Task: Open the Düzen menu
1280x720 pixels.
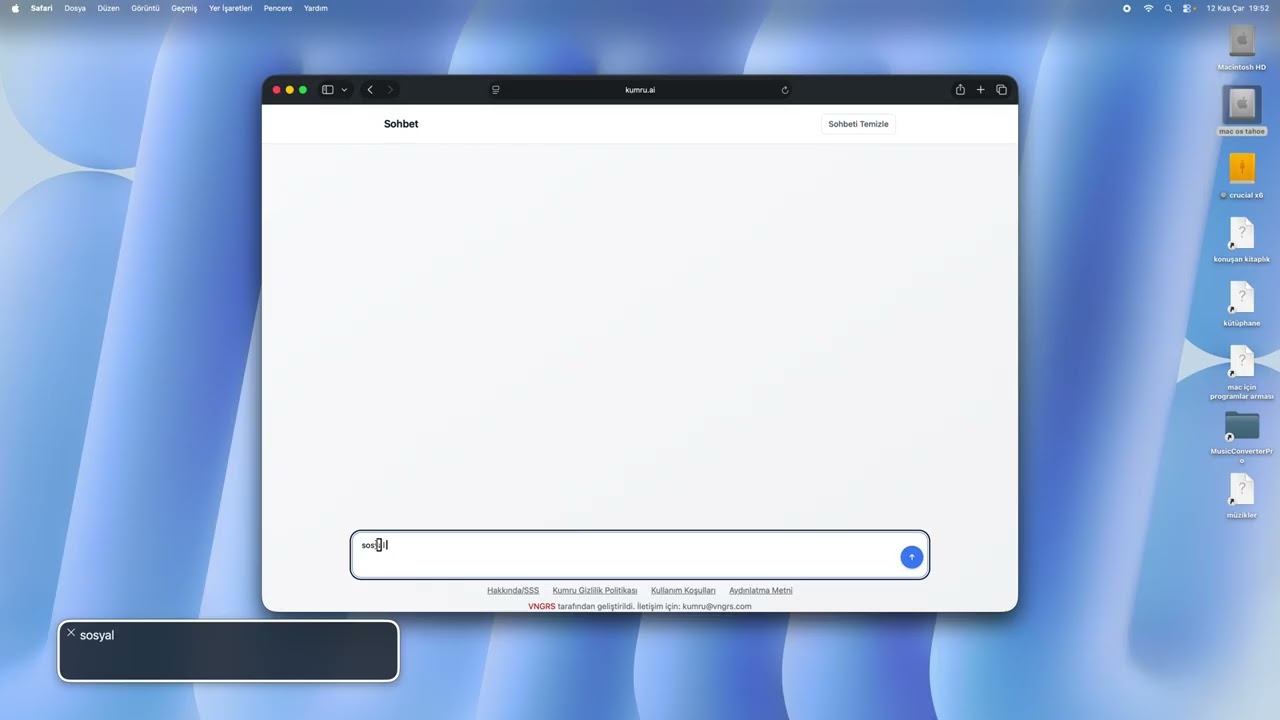Action: pos(108,8)
